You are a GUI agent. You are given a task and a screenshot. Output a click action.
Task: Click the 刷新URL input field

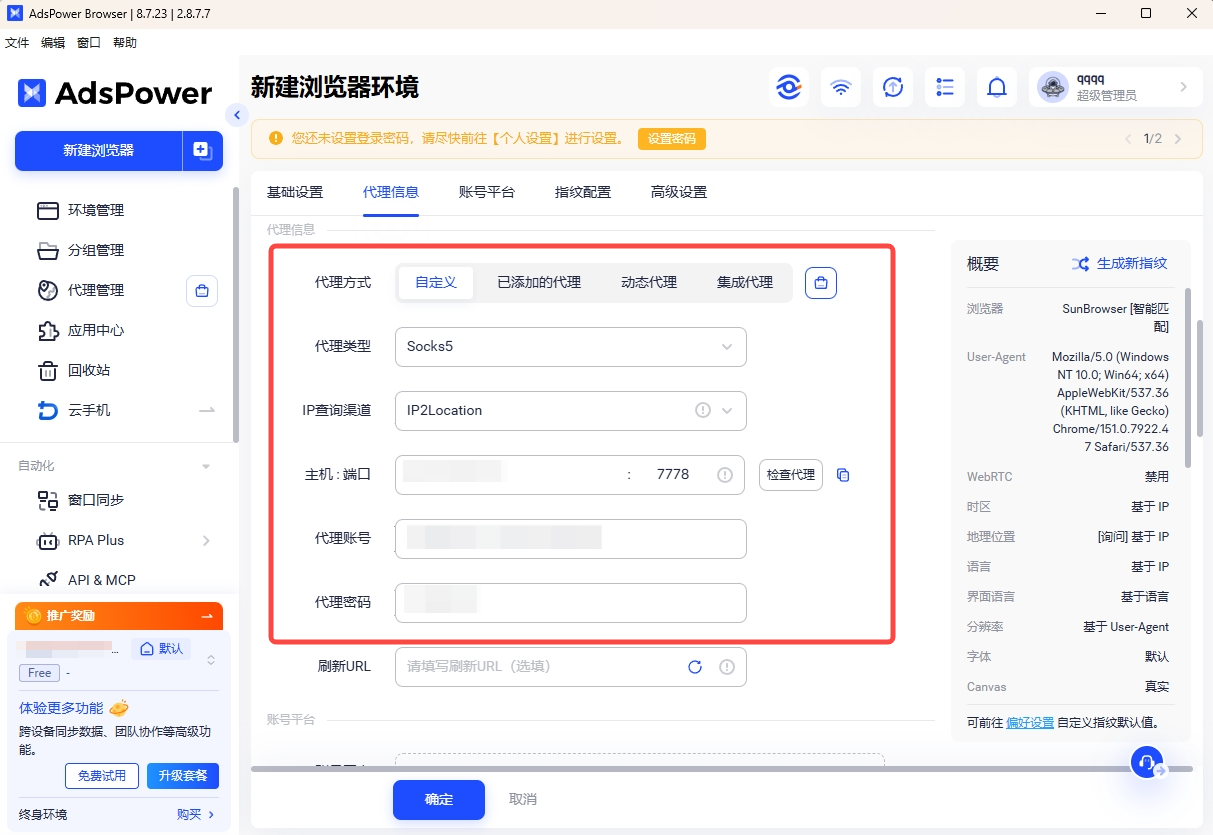(x=571, y=667)
